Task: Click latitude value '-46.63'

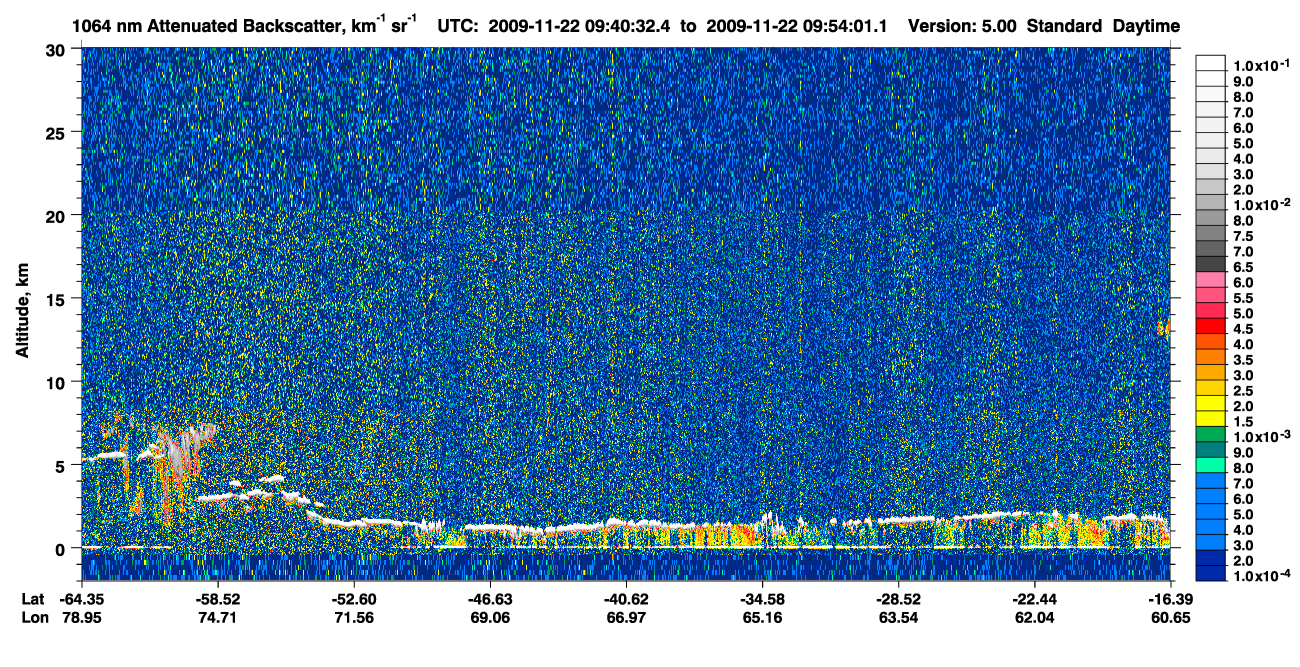Action: 488,599
